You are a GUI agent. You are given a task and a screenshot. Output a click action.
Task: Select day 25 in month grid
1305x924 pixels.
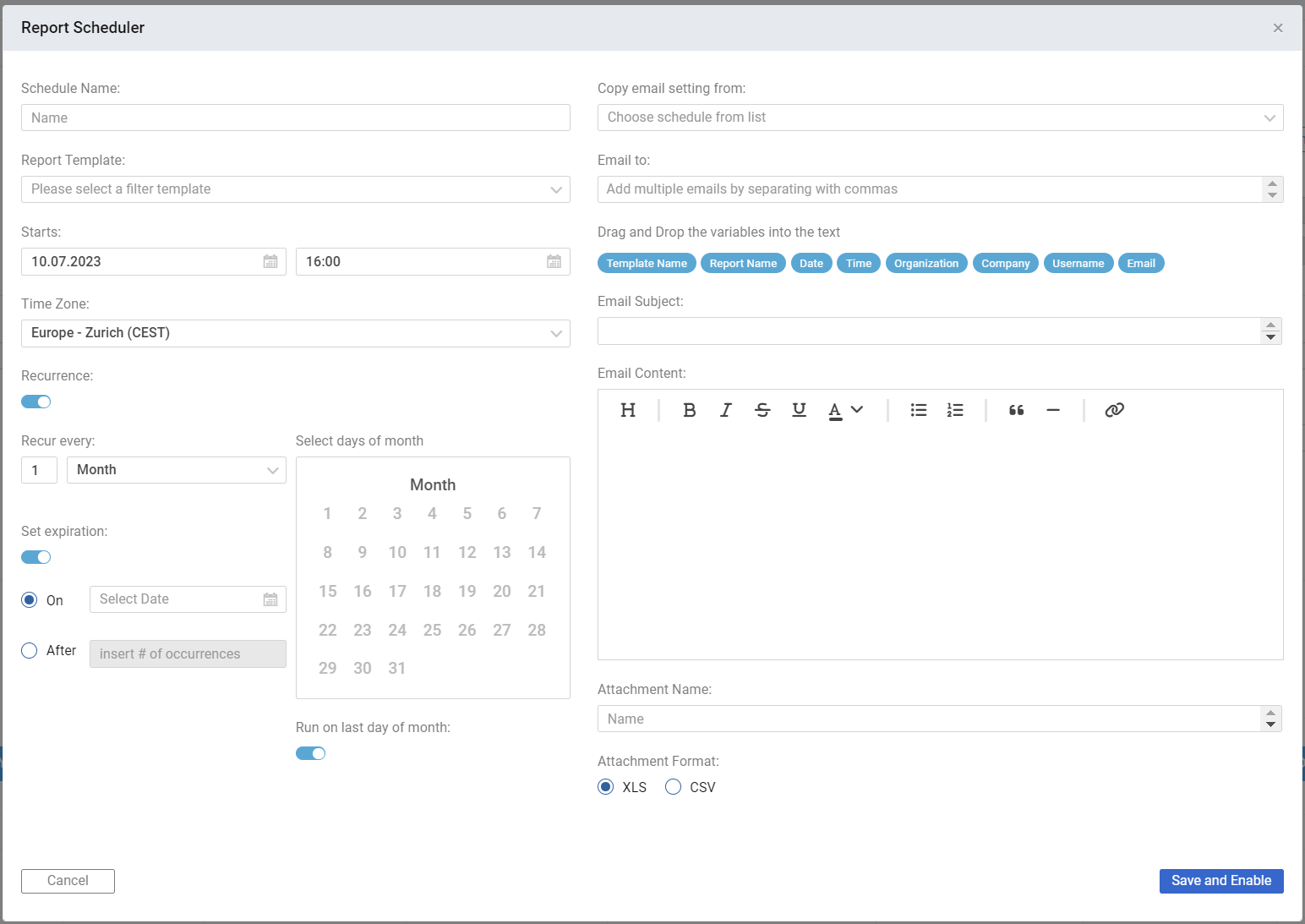coord(432,630)
